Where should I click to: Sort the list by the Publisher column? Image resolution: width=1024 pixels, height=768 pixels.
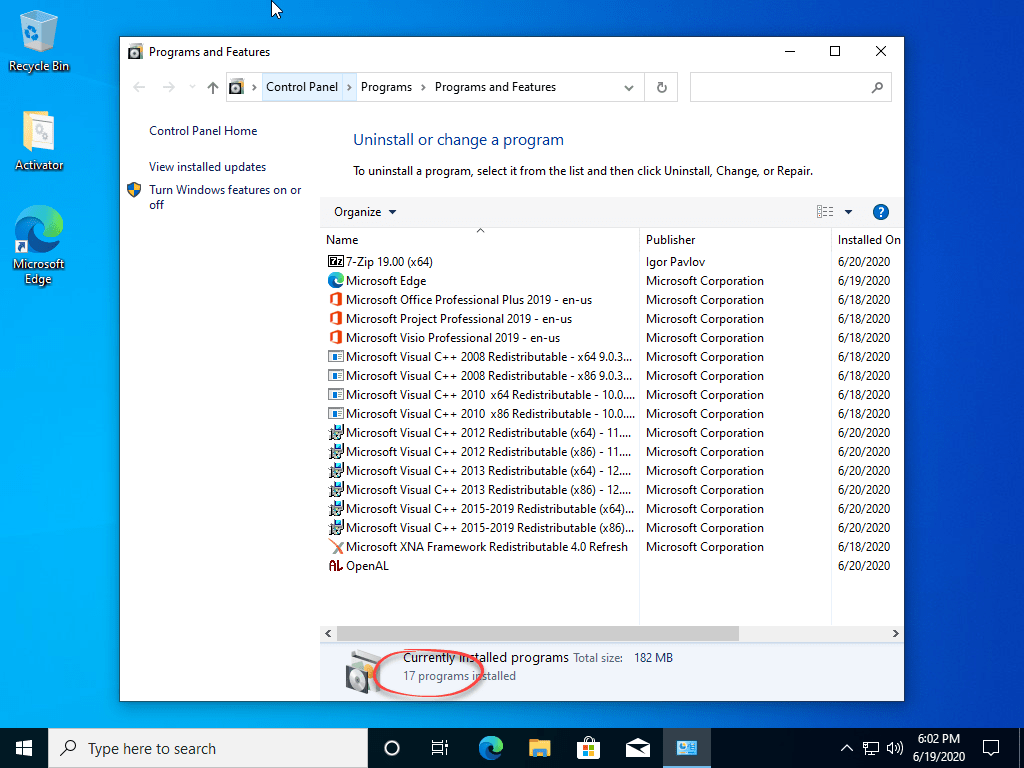pos(735,240)
